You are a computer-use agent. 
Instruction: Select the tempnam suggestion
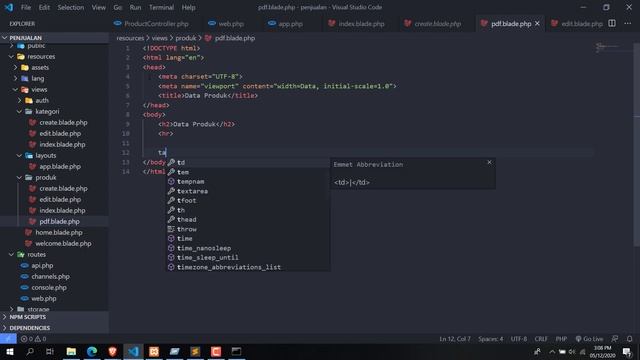point(248,182)
